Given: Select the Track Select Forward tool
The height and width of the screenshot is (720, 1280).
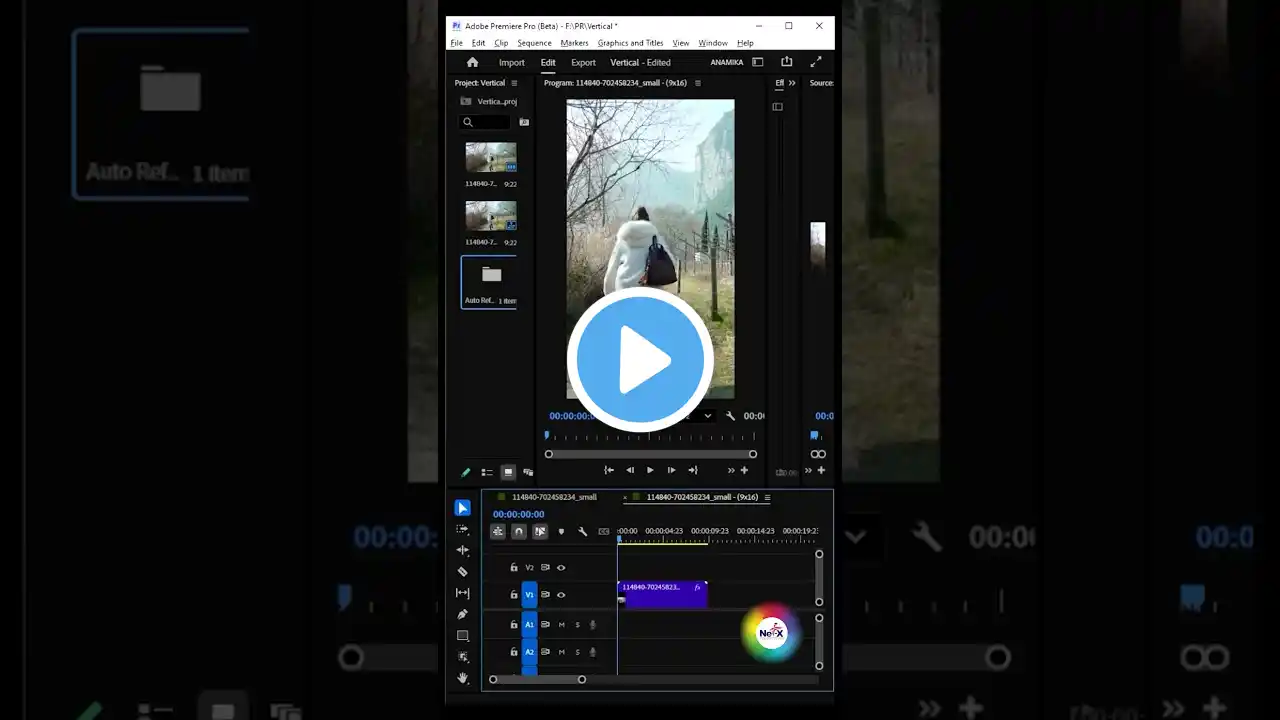Looking at the screenshot, I should [462, 529].
